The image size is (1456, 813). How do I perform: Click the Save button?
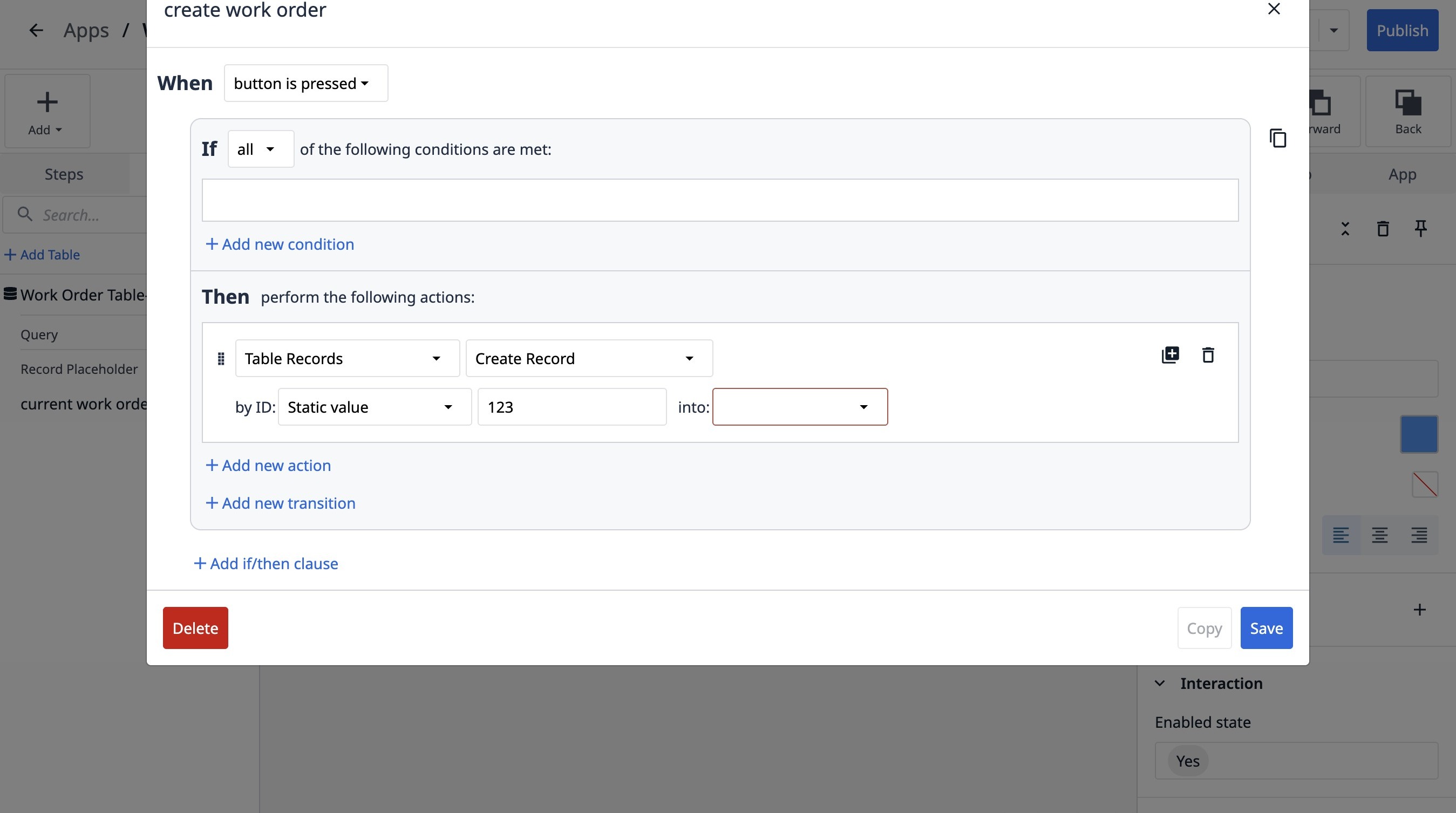(x=1266, y=628)
